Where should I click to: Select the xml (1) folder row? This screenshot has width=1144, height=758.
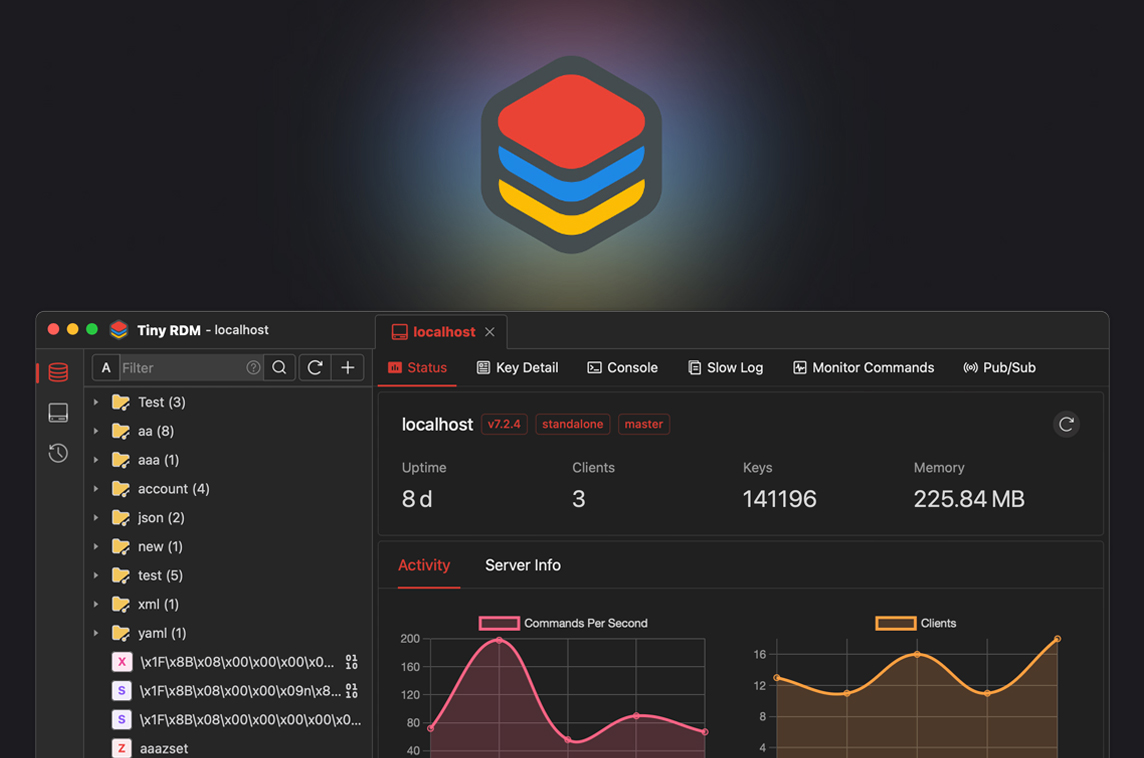pyautogui.click(x=228, y=604)
